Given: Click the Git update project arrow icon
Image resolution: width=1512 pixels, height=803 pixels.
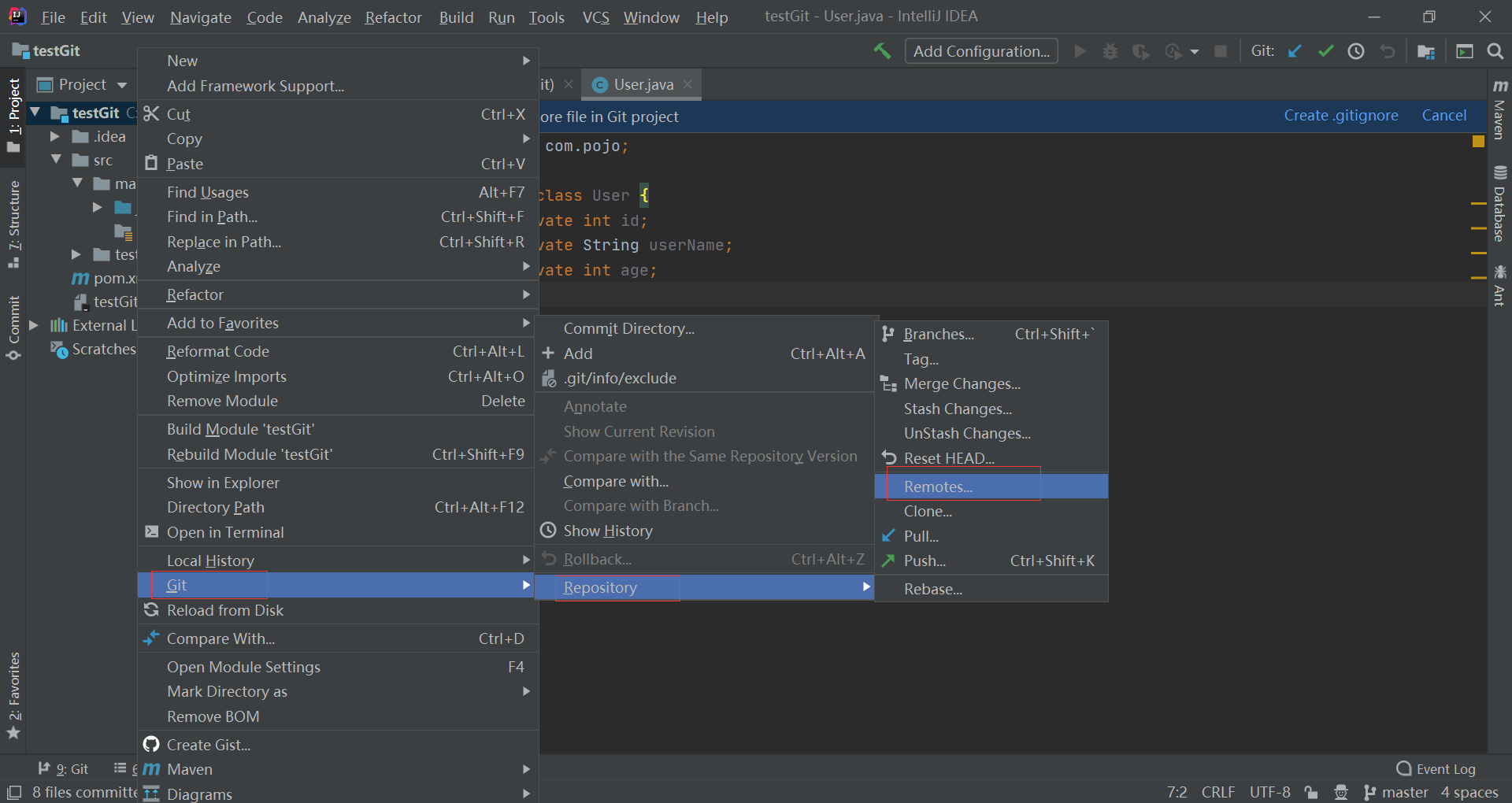Looking at the screenshot, I should (1294, 51).
